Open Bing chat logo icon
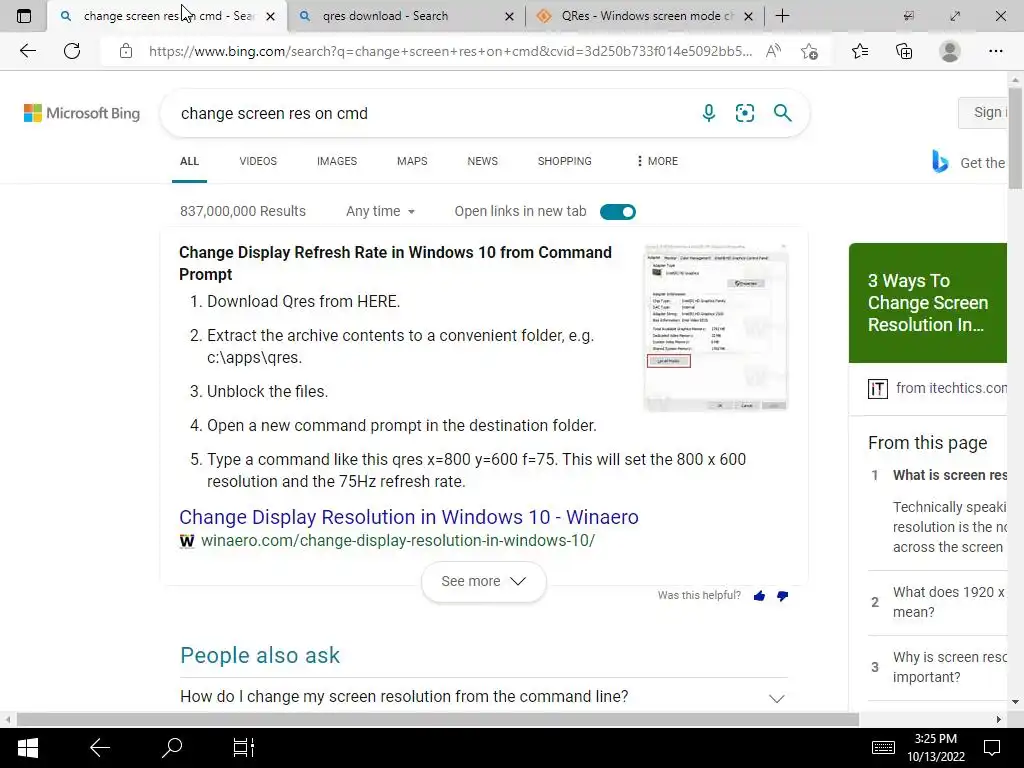1024x768 pixels. [x=940, y=161]
